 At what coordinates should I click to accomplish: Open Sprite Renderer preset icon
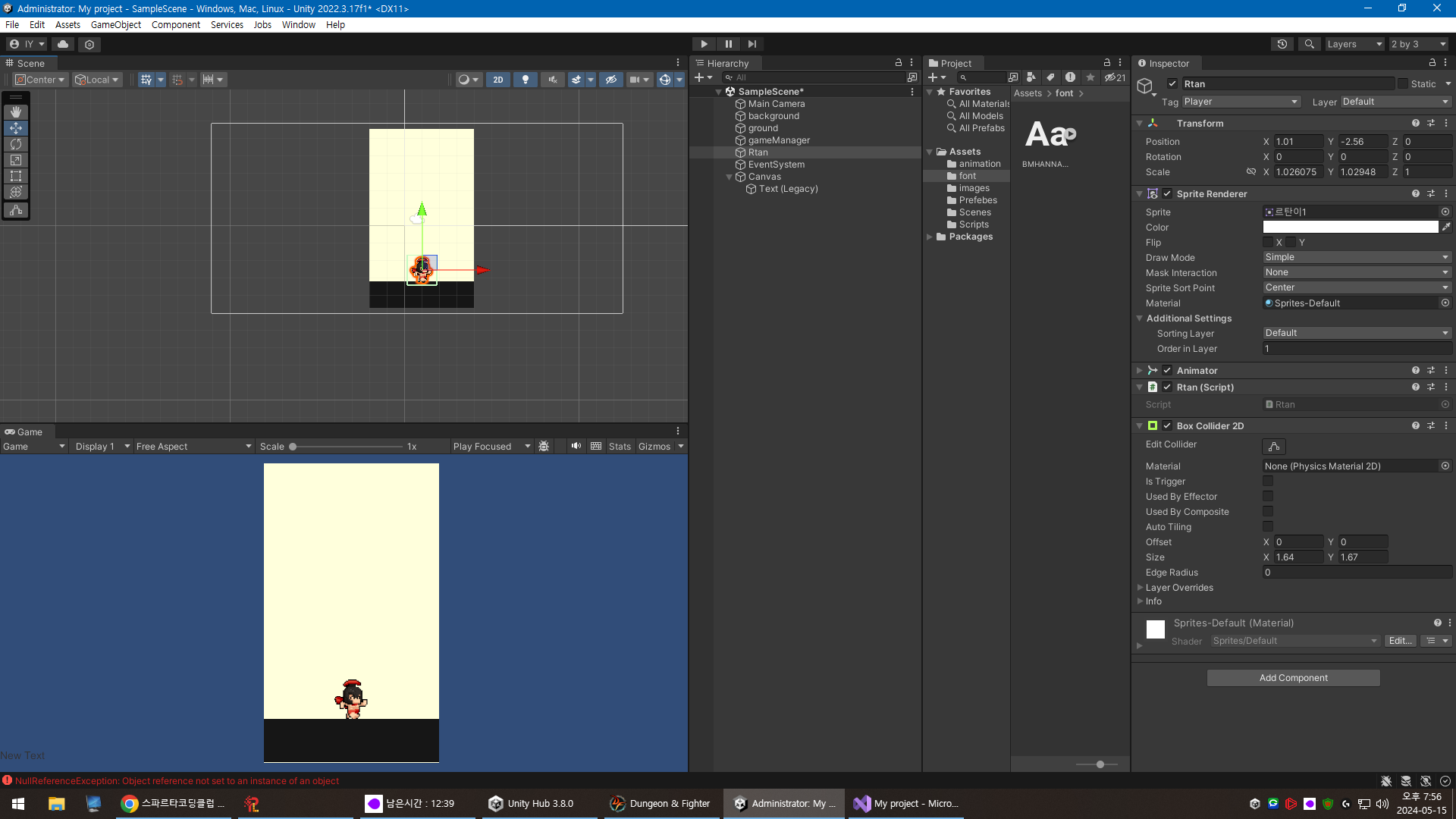(x=1431, y=193)
